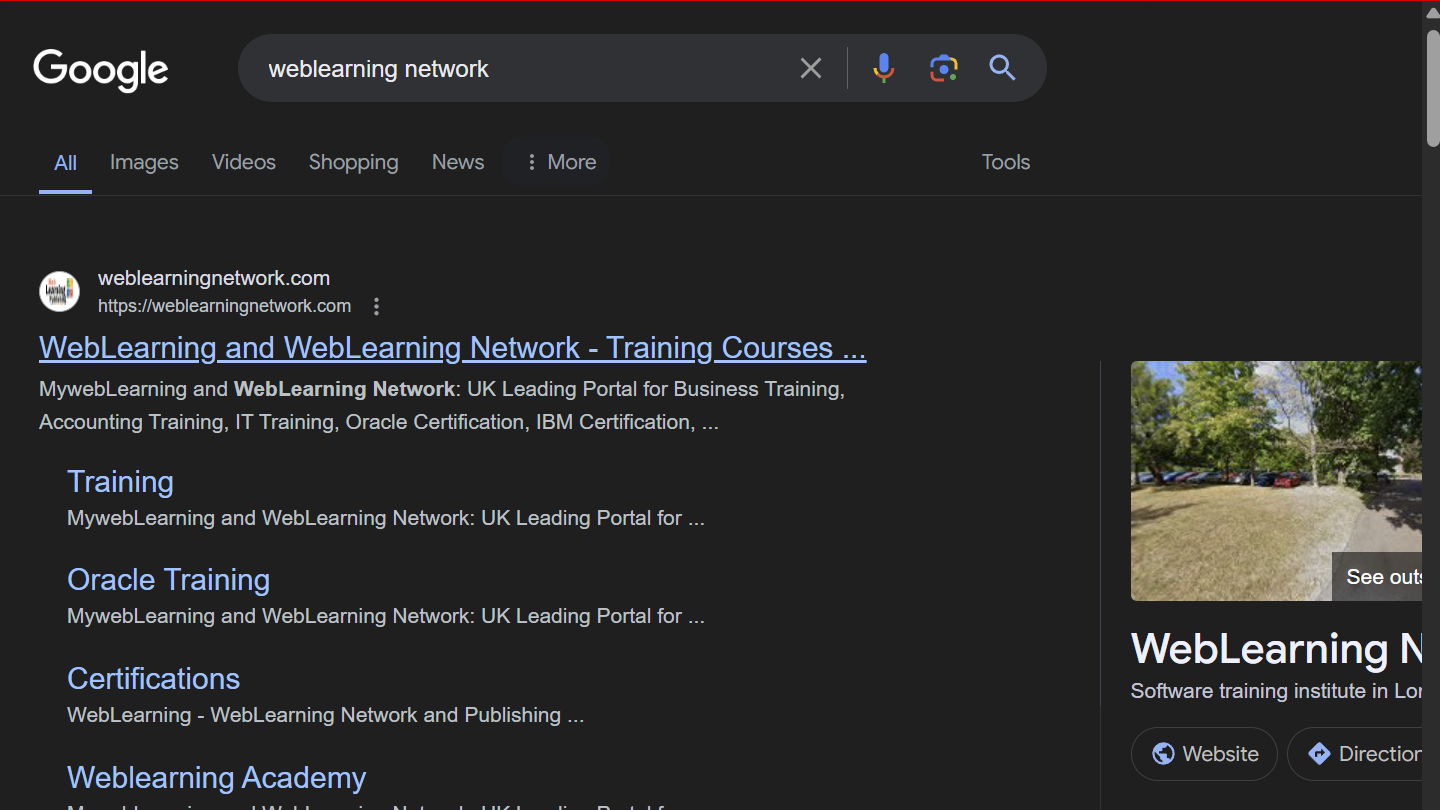1440x810 pixels.
Task: Open the News tab
Action: (458, 162)
